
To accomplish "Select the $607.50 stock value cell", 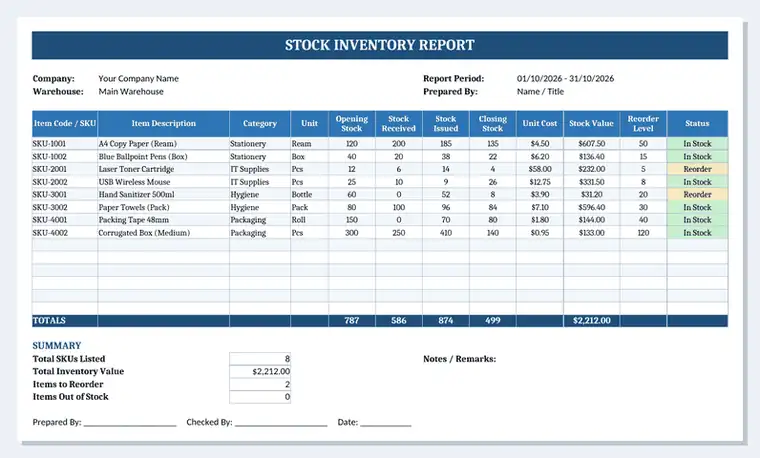I will point(591,143).
